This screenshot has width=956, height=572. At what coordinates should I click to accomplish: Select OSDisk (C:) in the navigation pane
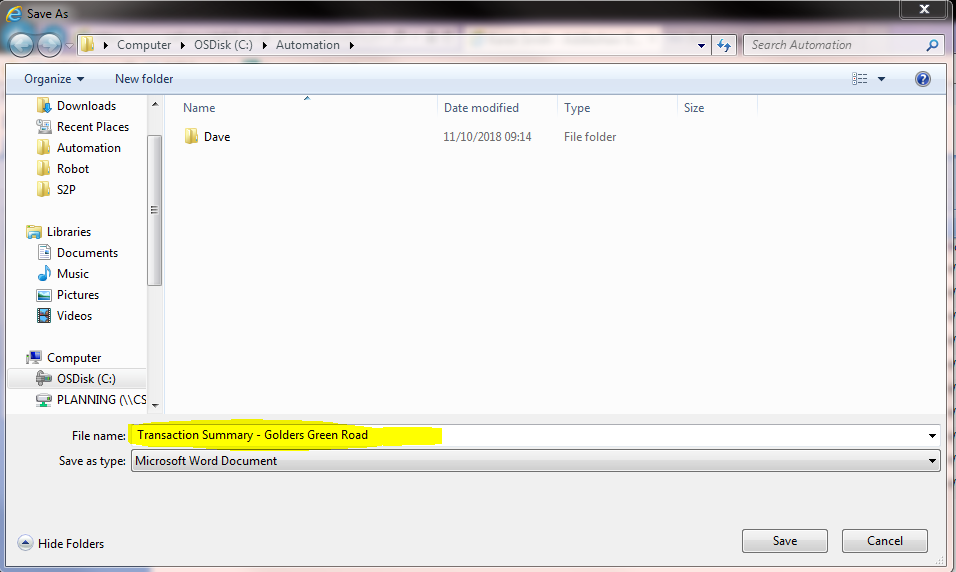pos(77,379)
